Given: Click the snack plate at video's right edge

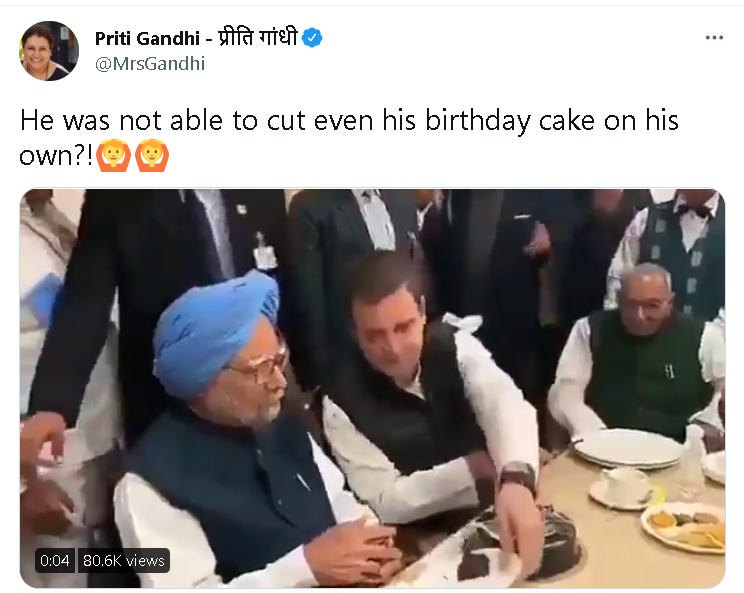Looking at the screenshot, I should coord(684,526).
